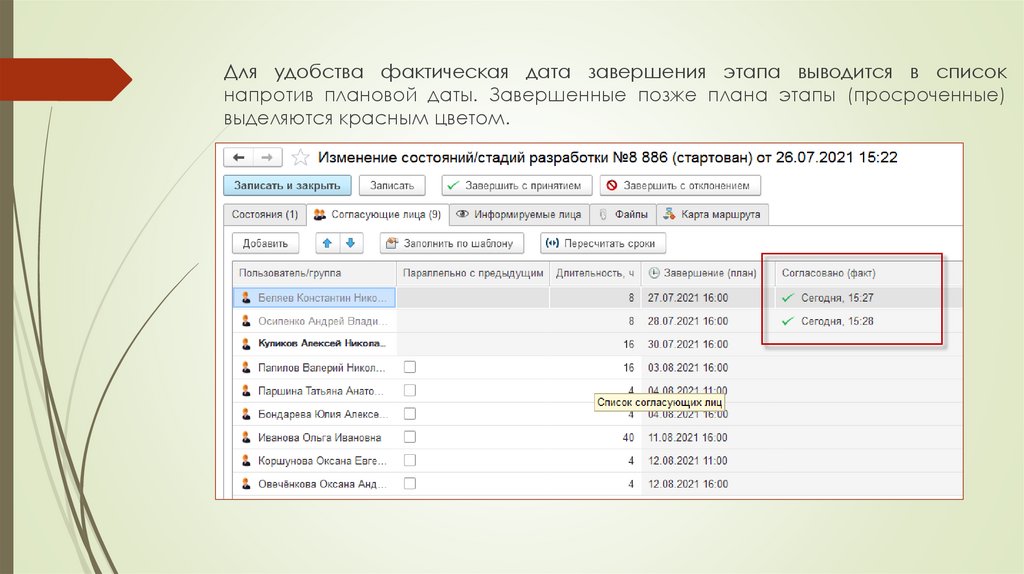
Task: Click user icon beside Иванова Ольга Ивановна
Action: [245, 438]
